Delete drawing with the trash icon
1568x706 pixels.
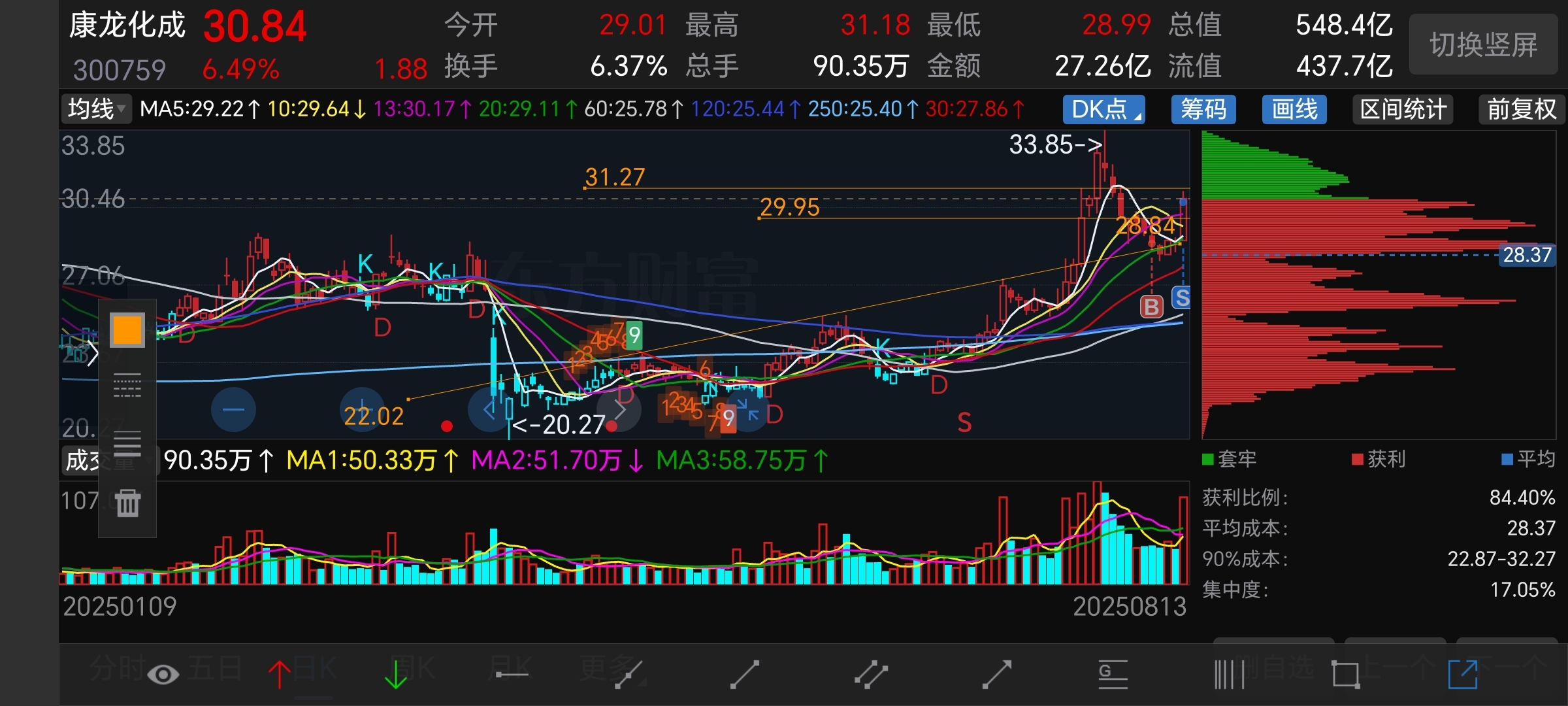point(127,503)
